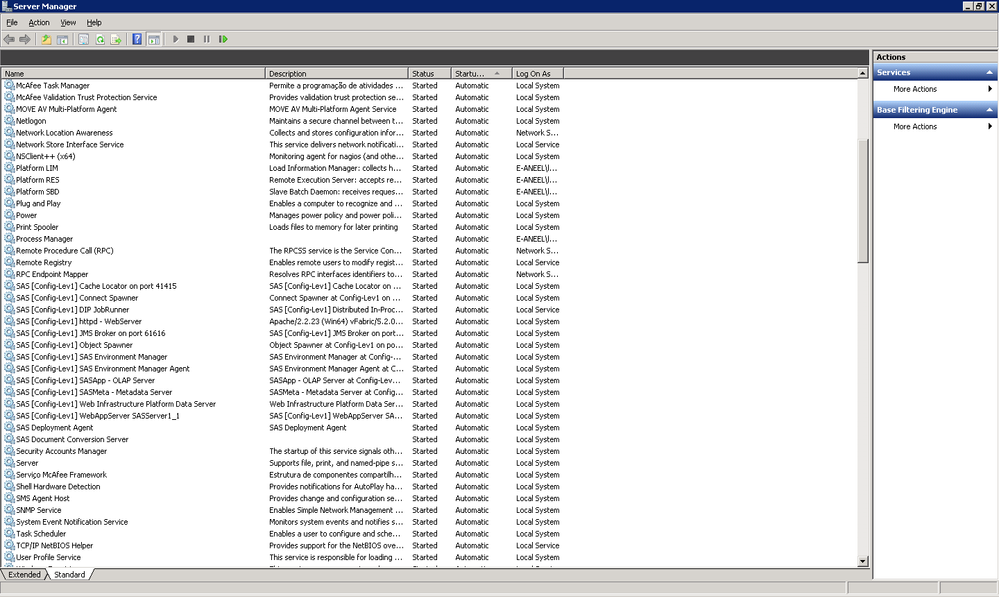Select the Platform LIM gear icon
The image size is (999, 597).
(9, 168)
